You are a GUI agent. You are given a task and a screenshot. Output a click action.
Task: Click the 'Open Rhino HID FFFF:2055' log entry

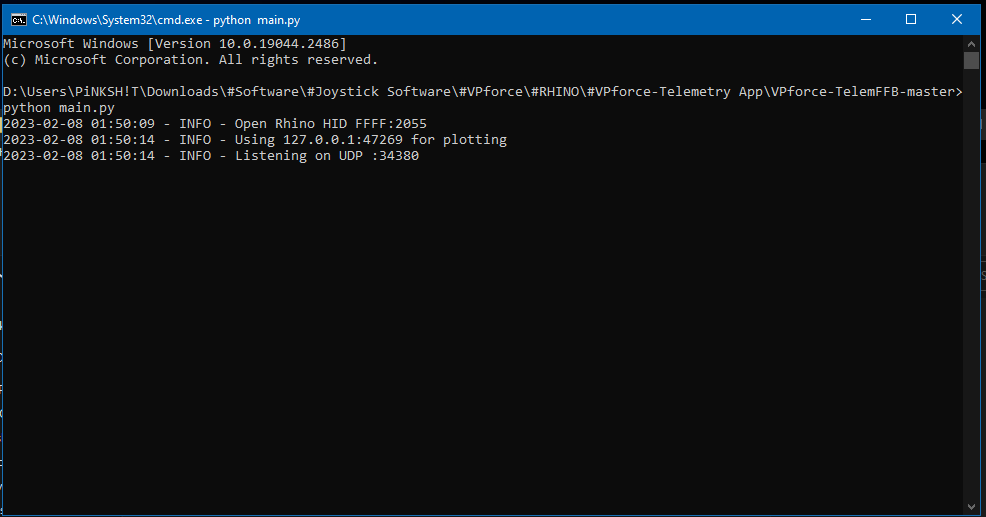click(330, 124)
